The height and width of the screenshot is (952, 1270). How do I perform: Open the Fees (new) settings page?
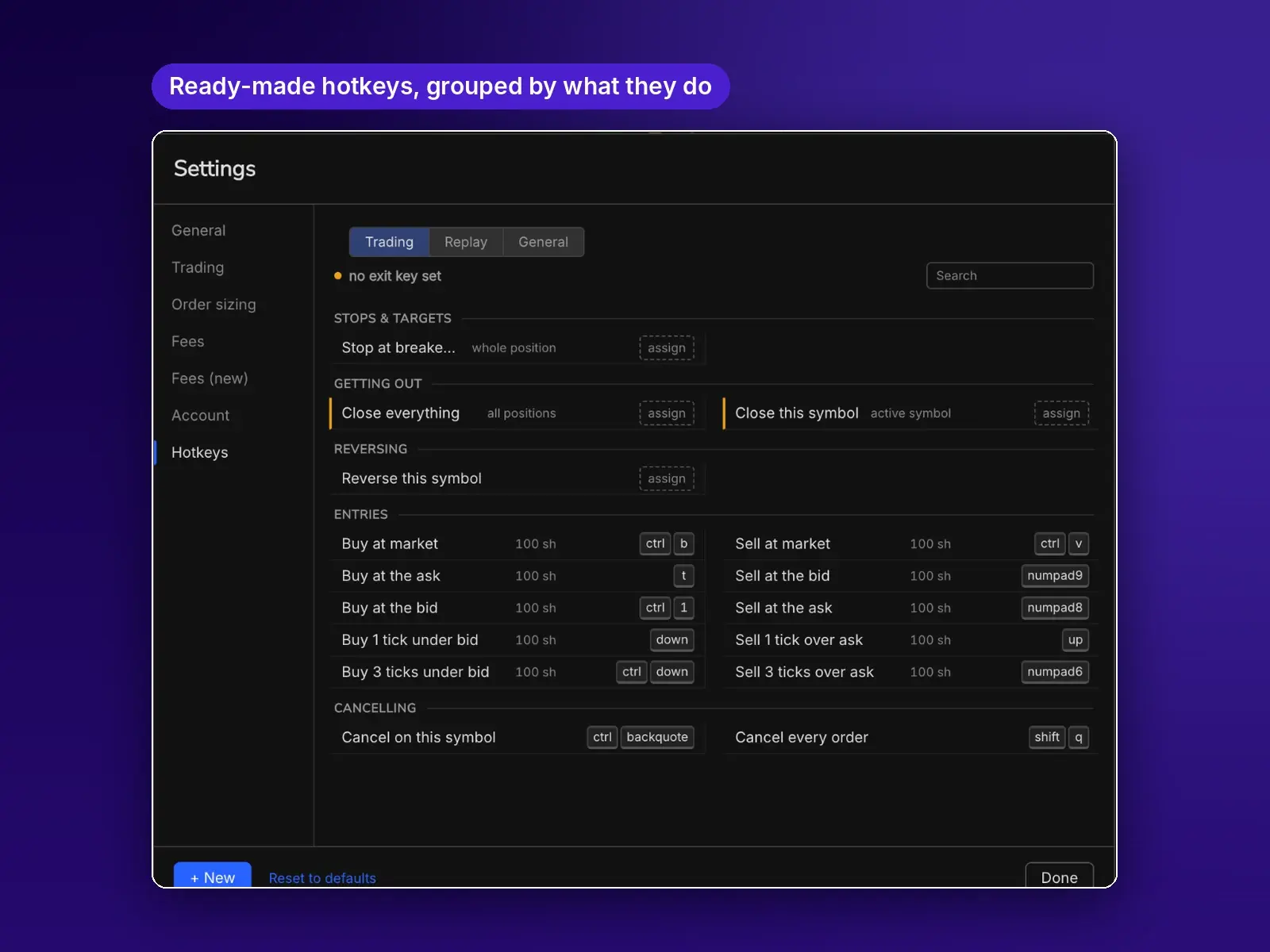210,378
